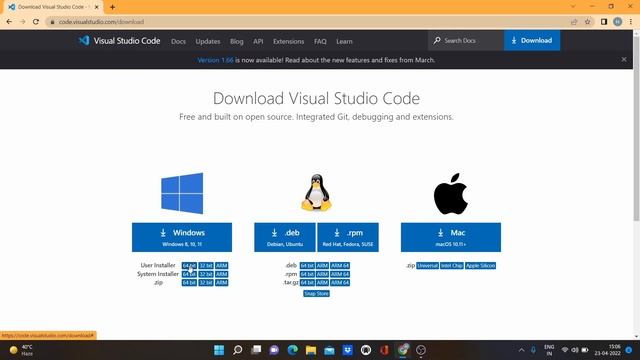The width and height of the screenshot is (640, 360).
Task: Open the Windows Start menu
Action: click(219, 350)
